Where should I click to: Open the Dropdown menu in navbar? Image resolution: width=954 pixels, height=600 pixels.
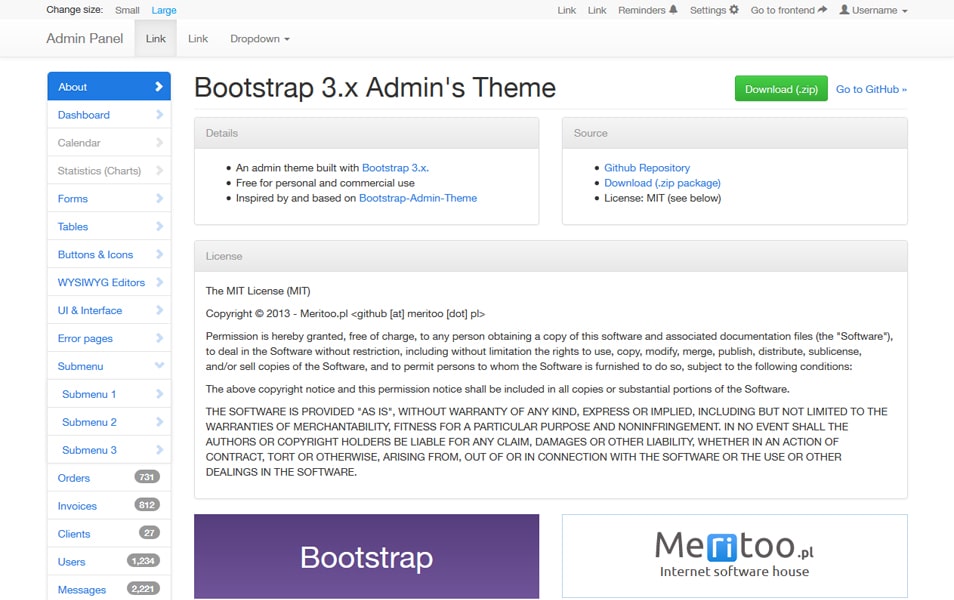[260, 38]
